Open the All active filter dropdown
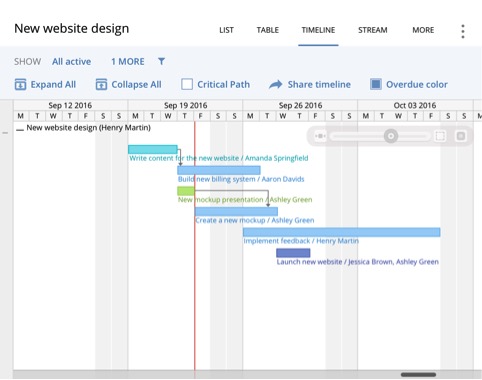Screen dimensions: 482x380 (x=71, y=61)
